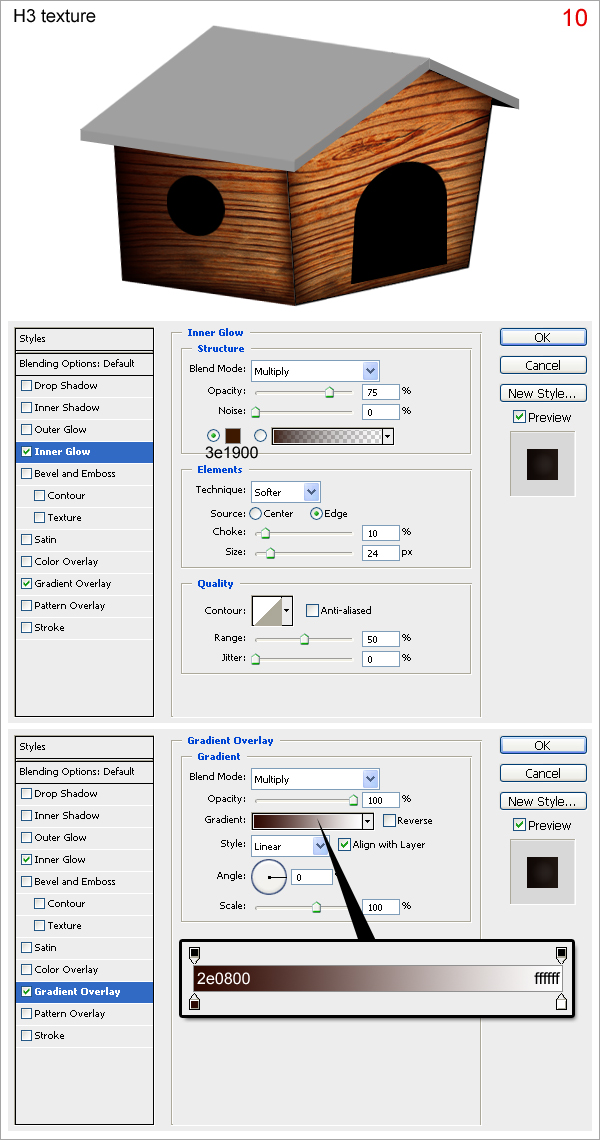Open Contour picker dropdown arrow
600x1140 pixels.
287,611
